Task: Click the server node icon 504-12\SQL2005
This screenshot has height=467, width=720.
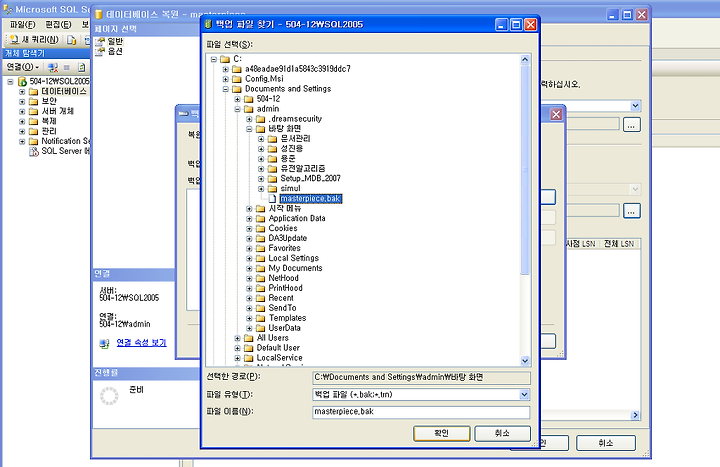Action: tap(22, 82)
